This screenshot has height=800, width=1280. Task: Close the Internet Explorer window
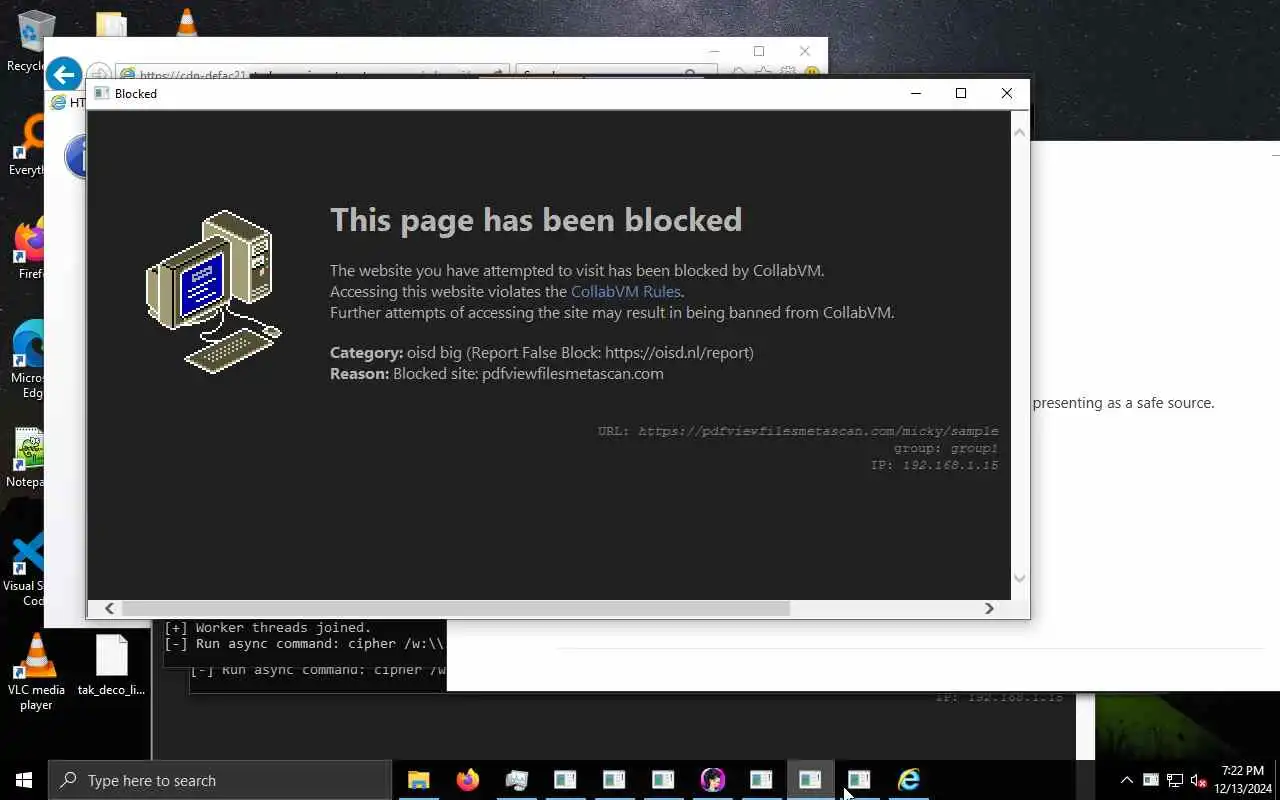(805, 51)
